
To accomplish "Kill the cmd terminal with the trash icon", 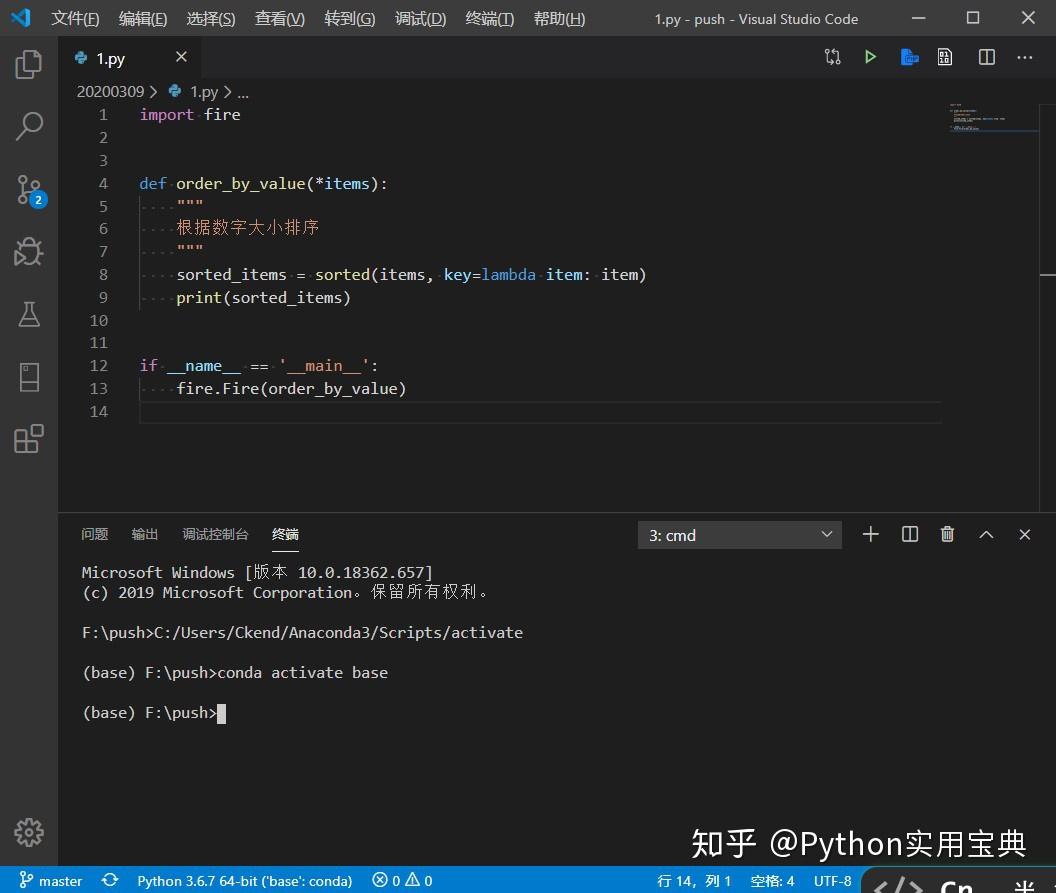I will point(947,534).
